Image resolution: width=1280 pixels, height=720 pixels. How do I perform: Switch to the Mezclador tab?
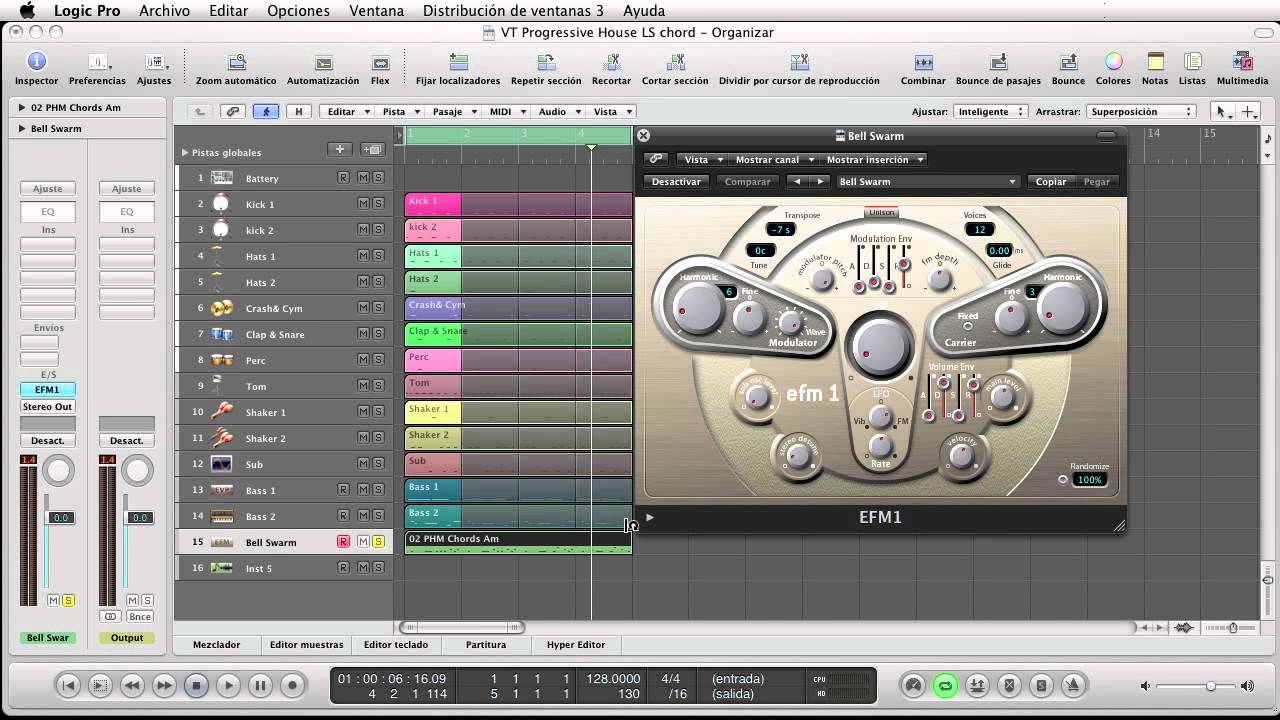(x=216, y=645)
